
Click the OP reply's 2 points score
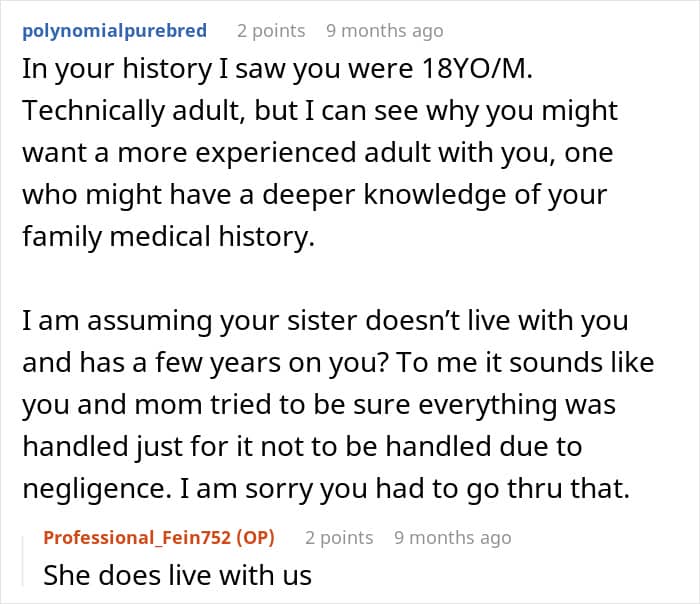pyautogui.click(x=339, y=537)
